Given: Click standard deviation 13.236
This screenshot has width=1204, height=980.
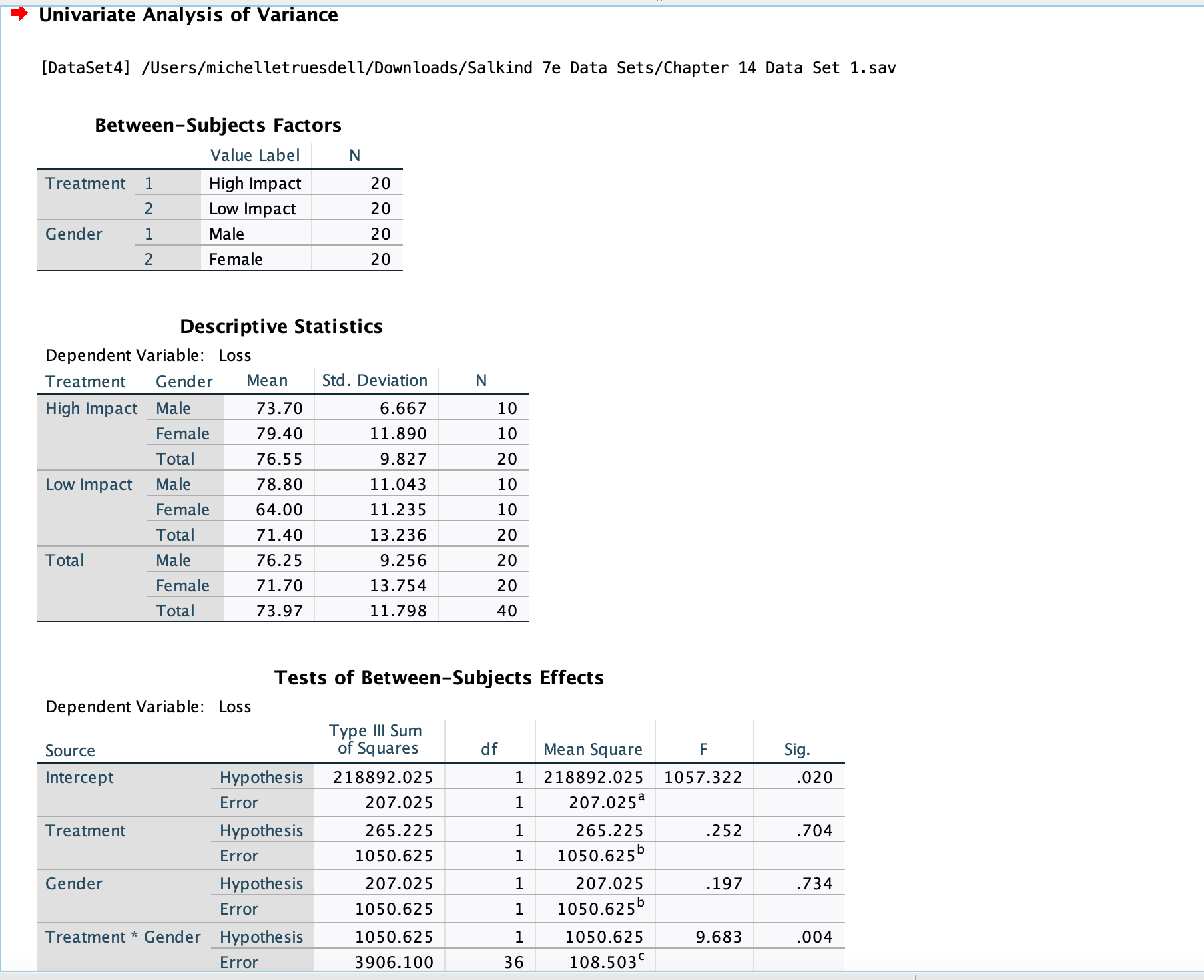Looking at the screenshot, I should 398,535.
